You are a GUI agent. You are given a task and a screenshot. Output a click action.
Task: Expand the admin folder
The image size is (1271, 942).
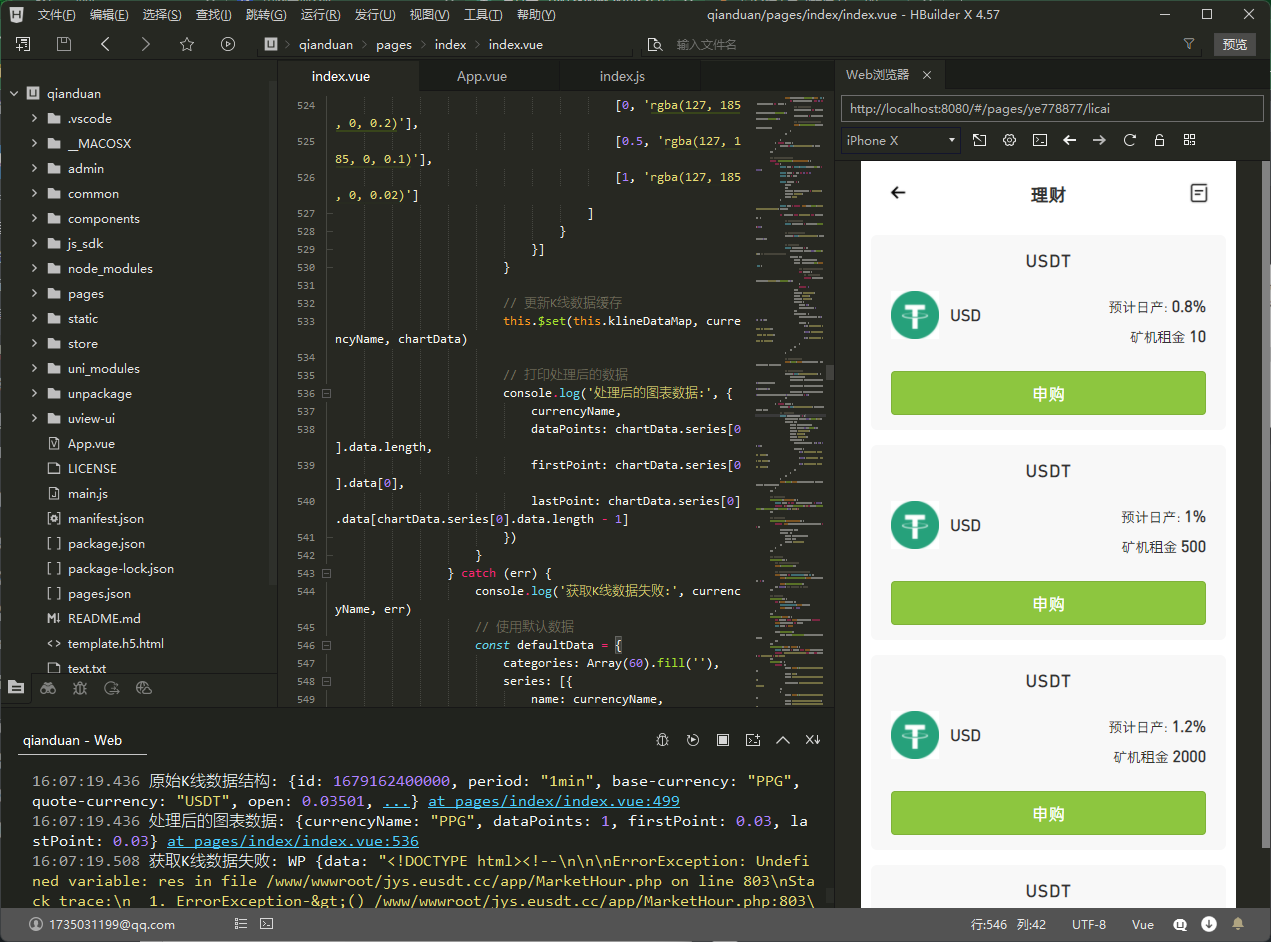point(34,169)
